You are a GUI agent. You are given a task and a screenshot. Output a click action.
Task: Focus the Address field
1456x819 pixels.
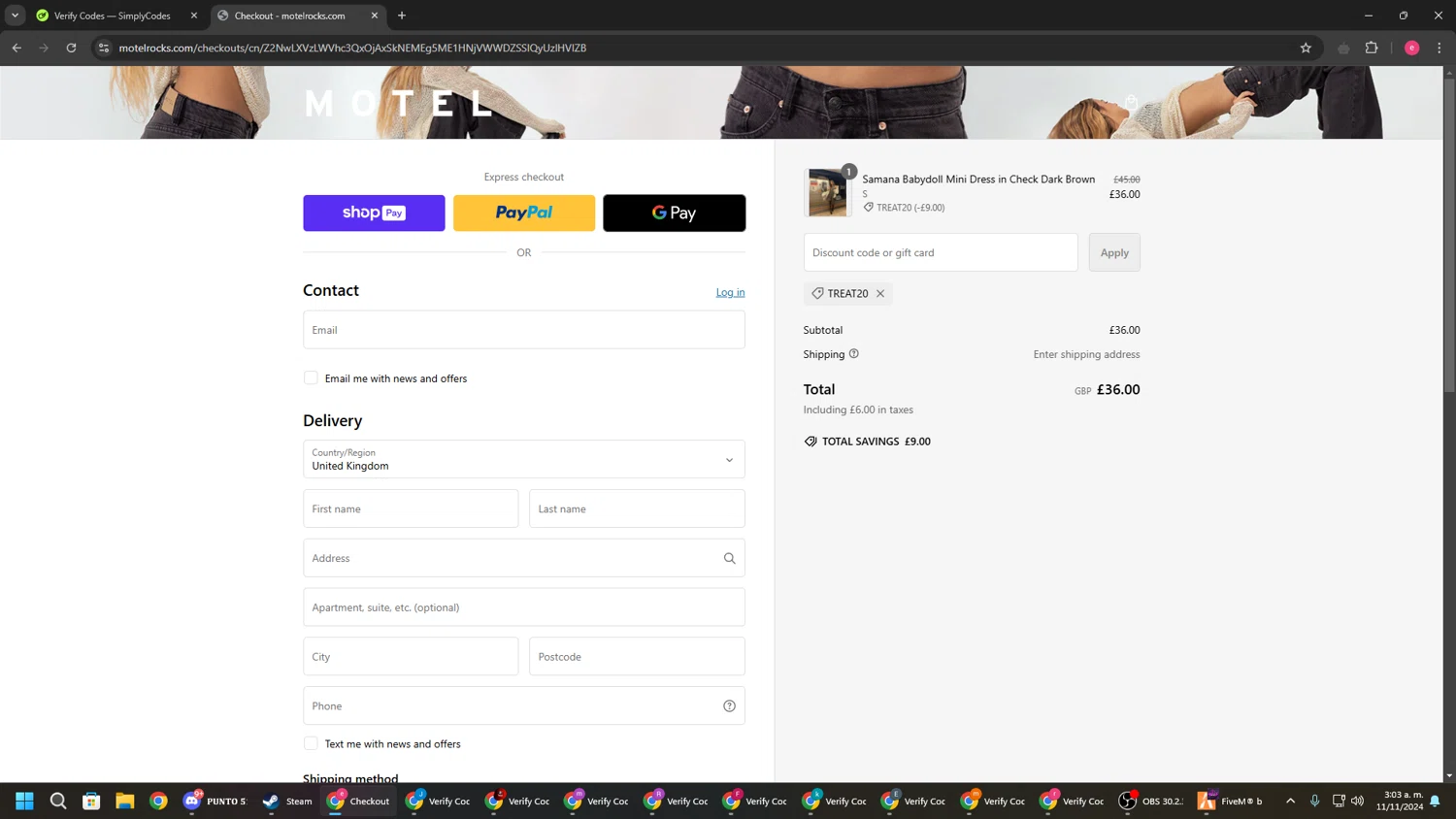click(524, 558)
